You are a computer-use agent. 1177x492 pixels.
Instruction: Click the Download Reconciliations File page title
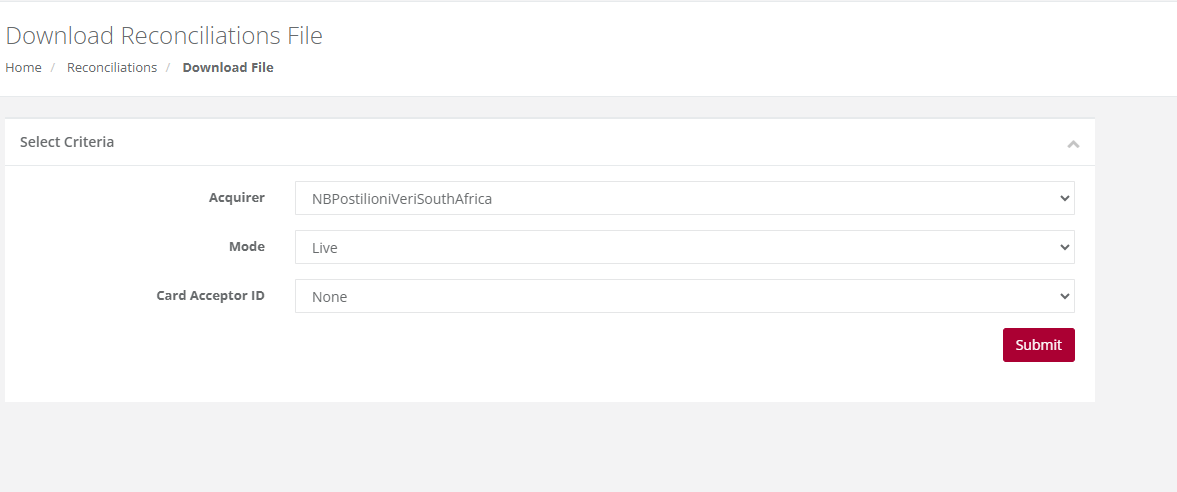(x=164, y=35)
